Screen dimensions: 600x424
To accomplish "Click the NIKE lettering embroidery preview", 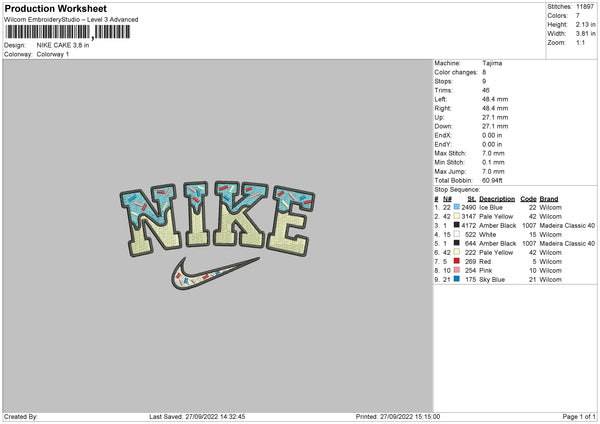I will [x=217, y=218].
